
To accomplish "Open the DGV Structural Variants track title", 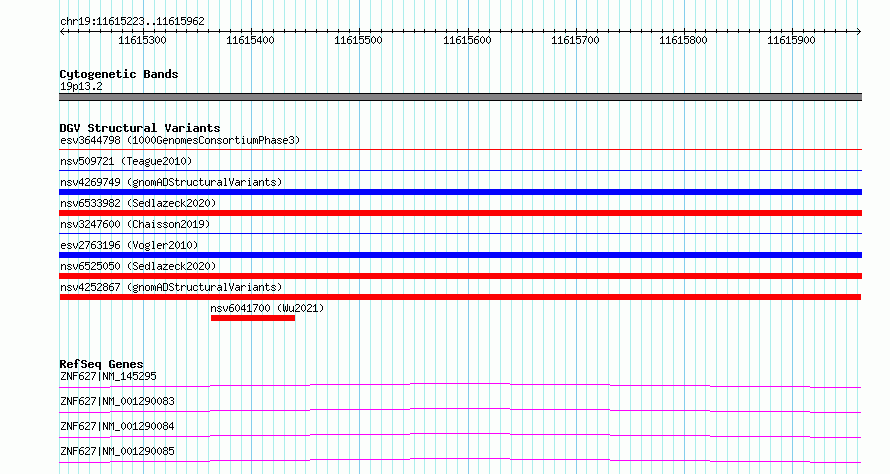I will click(140, 128).
